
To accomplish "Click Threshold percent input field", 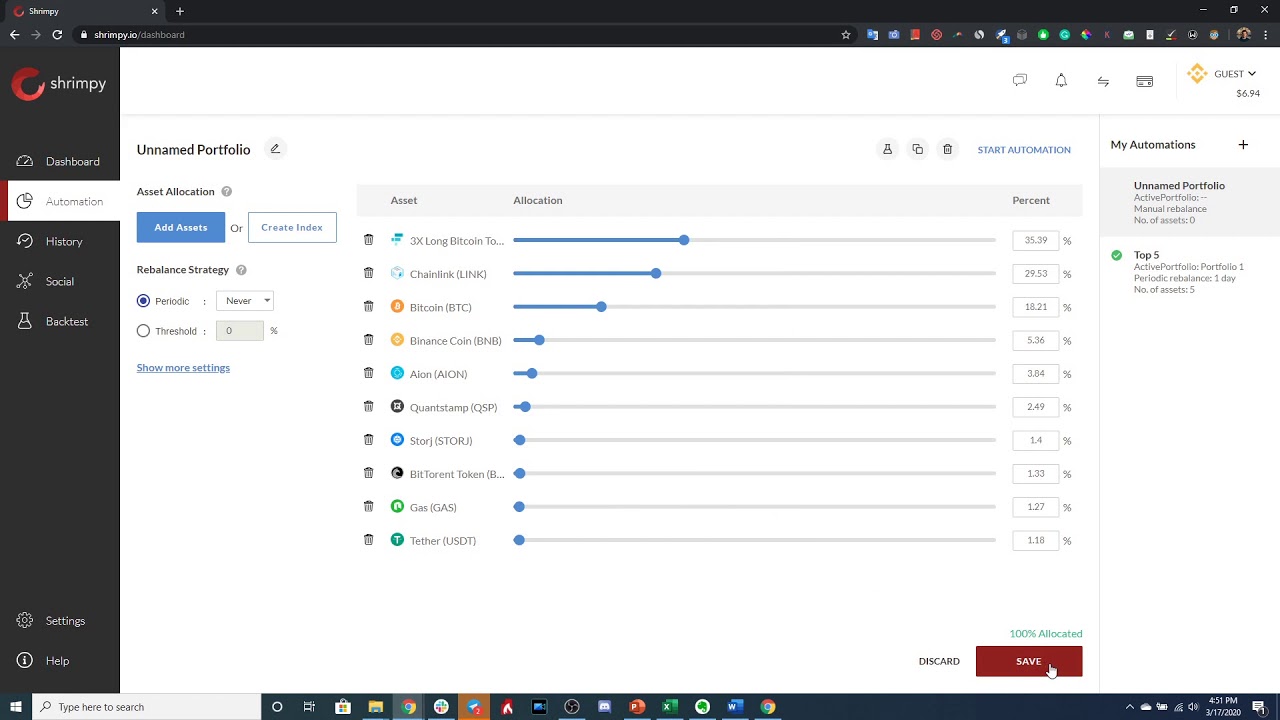I will 240,330.
